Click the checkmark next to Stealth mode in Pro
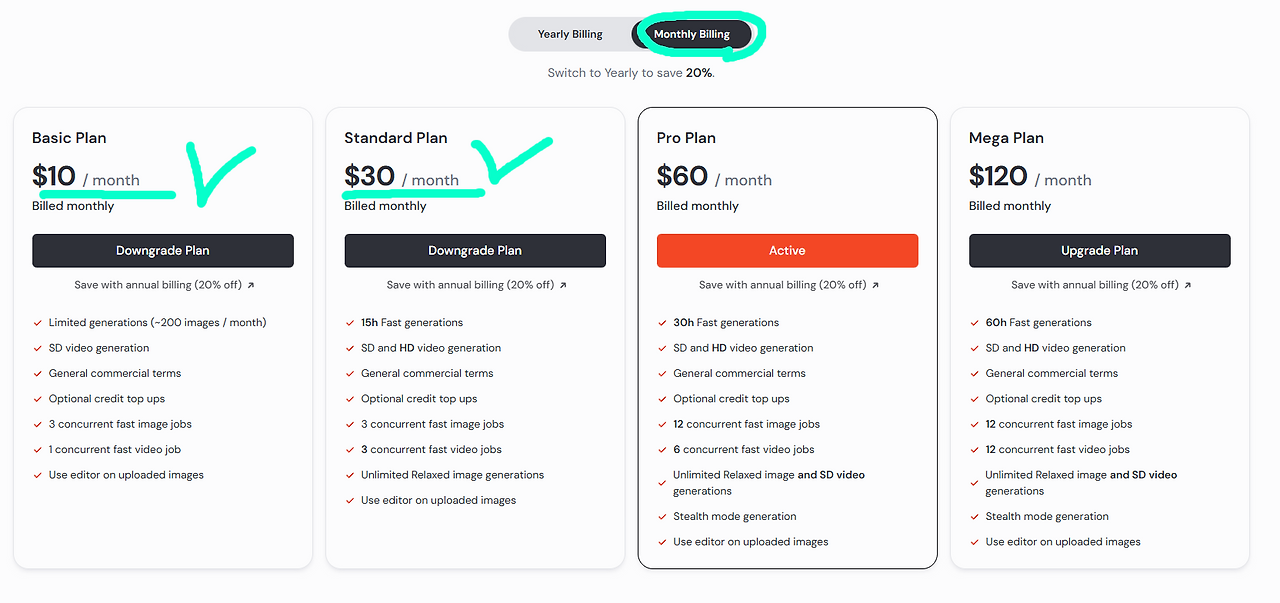This screenshot has width=1280, height=603. [662, 517]
